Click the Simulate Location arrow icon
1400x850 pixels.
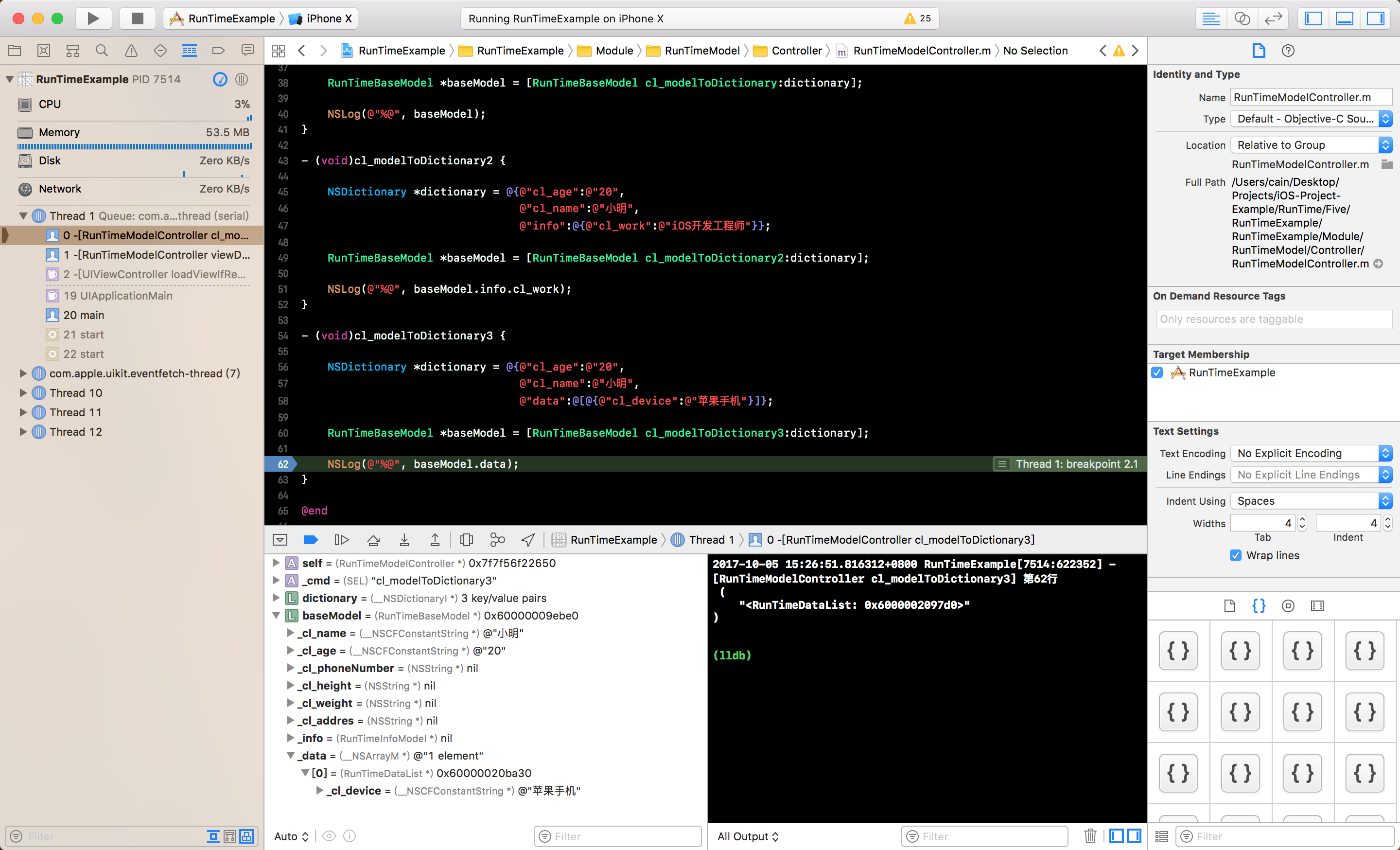click(528, 540)
